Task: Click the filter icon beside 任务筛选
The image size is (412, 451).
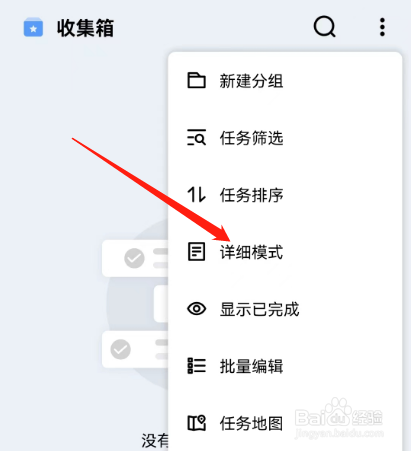Action: point(196,137)
